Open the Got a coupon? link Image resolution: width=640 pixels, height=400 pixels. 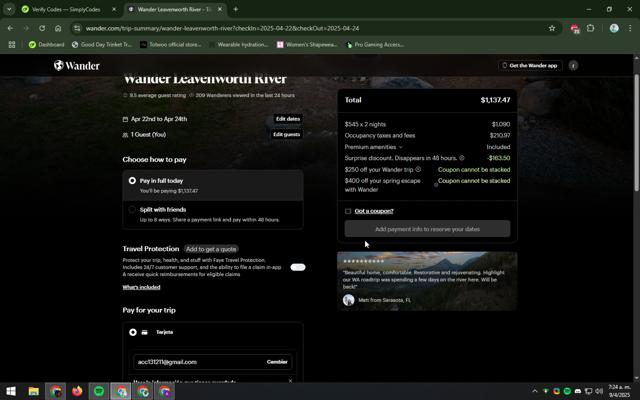coord(374,211)
